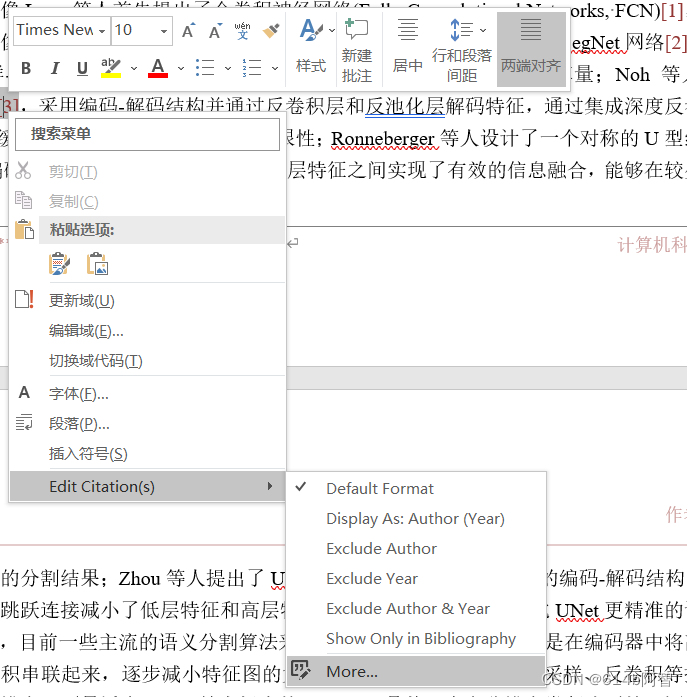Open font color dropdown arrow

[x=180, y=68]
